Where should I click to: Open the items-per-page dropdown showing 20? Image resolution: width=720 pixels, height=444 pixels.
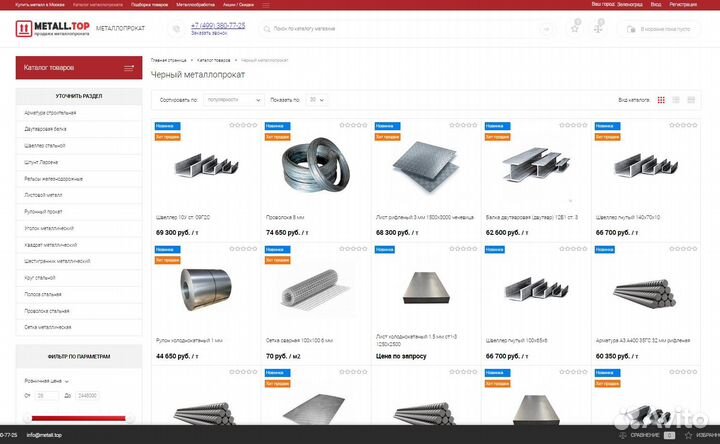click(316, 100)
